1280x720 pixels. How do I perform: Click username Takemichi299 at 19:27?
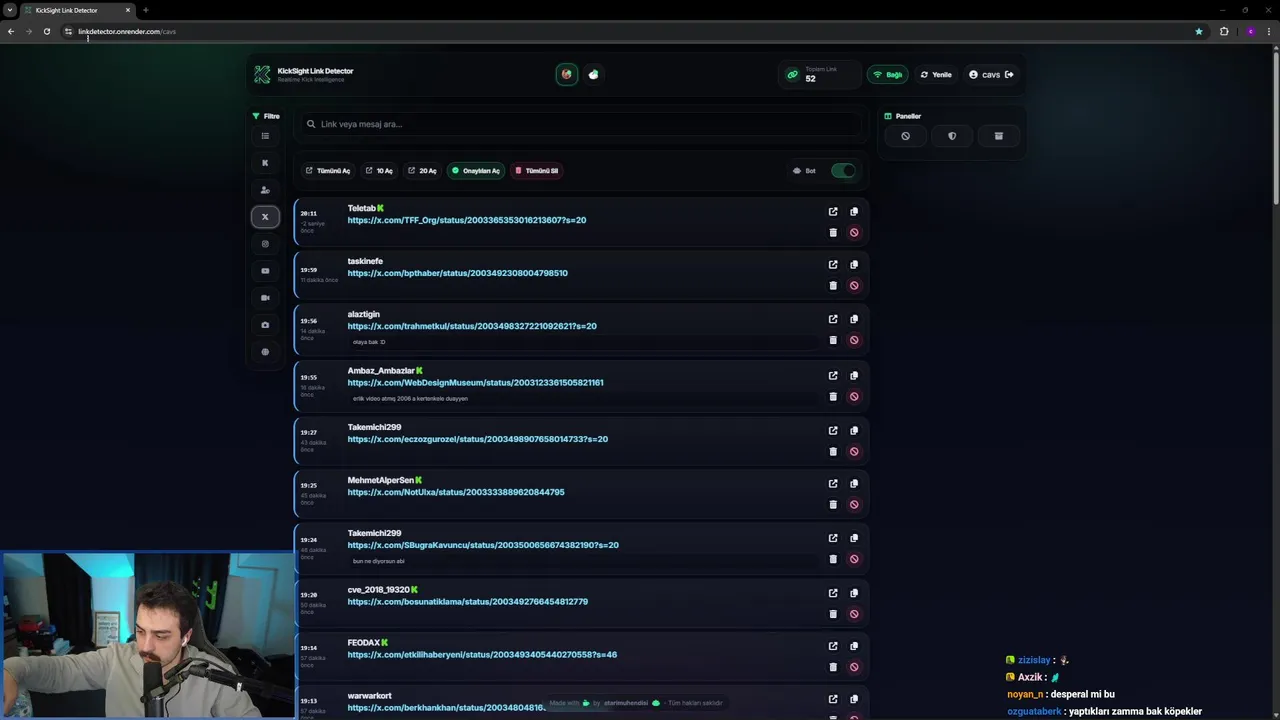coord(374,427)
